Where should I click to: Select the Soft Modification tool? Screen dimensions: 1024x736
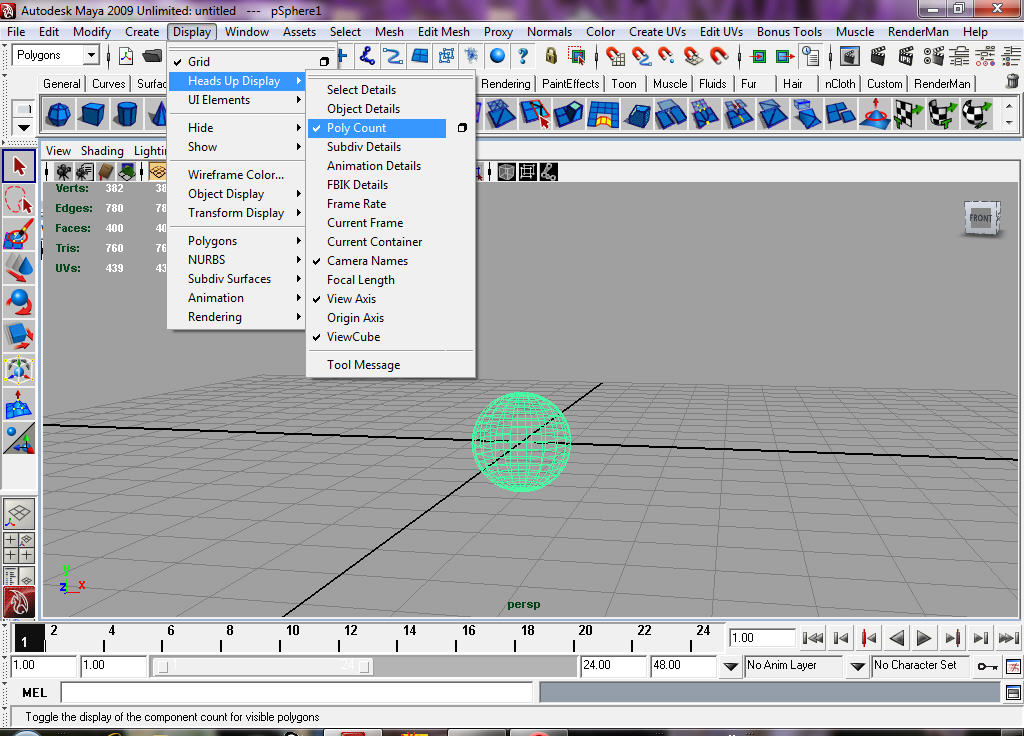pos(19,404)
